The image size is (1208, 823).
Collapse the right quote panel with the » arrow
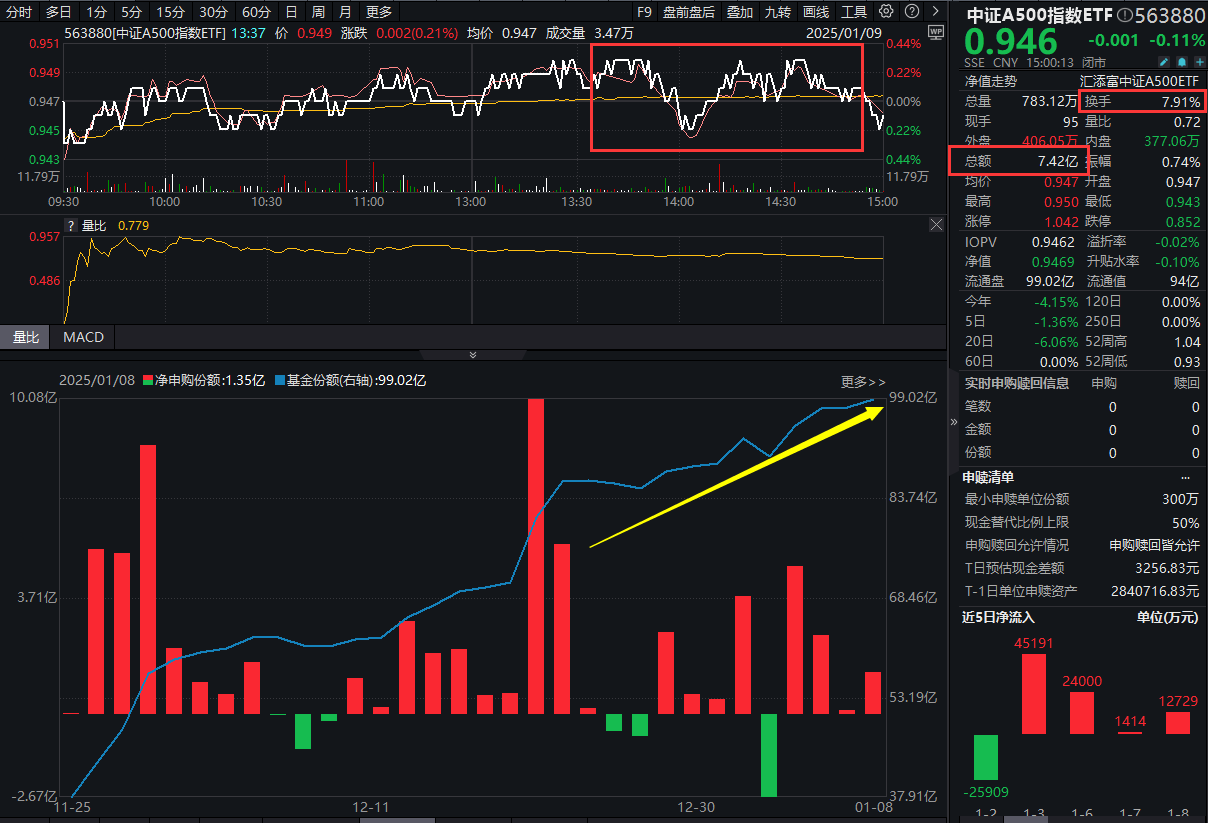tap(953, 421)
